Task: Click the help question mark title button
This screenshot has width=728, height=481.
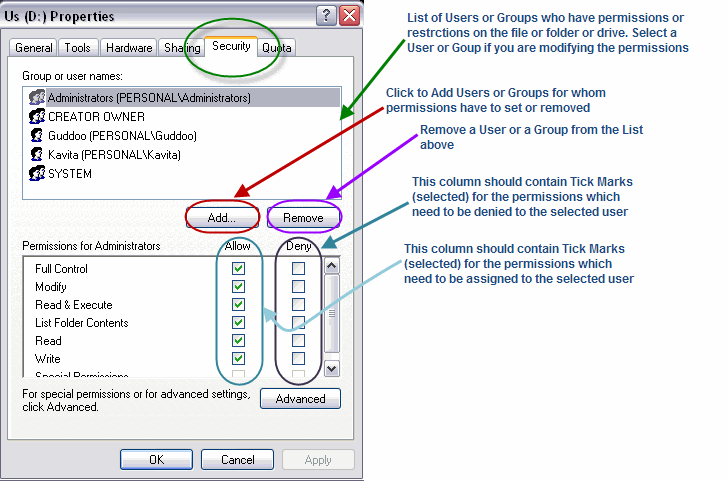Action: point(327,16)
